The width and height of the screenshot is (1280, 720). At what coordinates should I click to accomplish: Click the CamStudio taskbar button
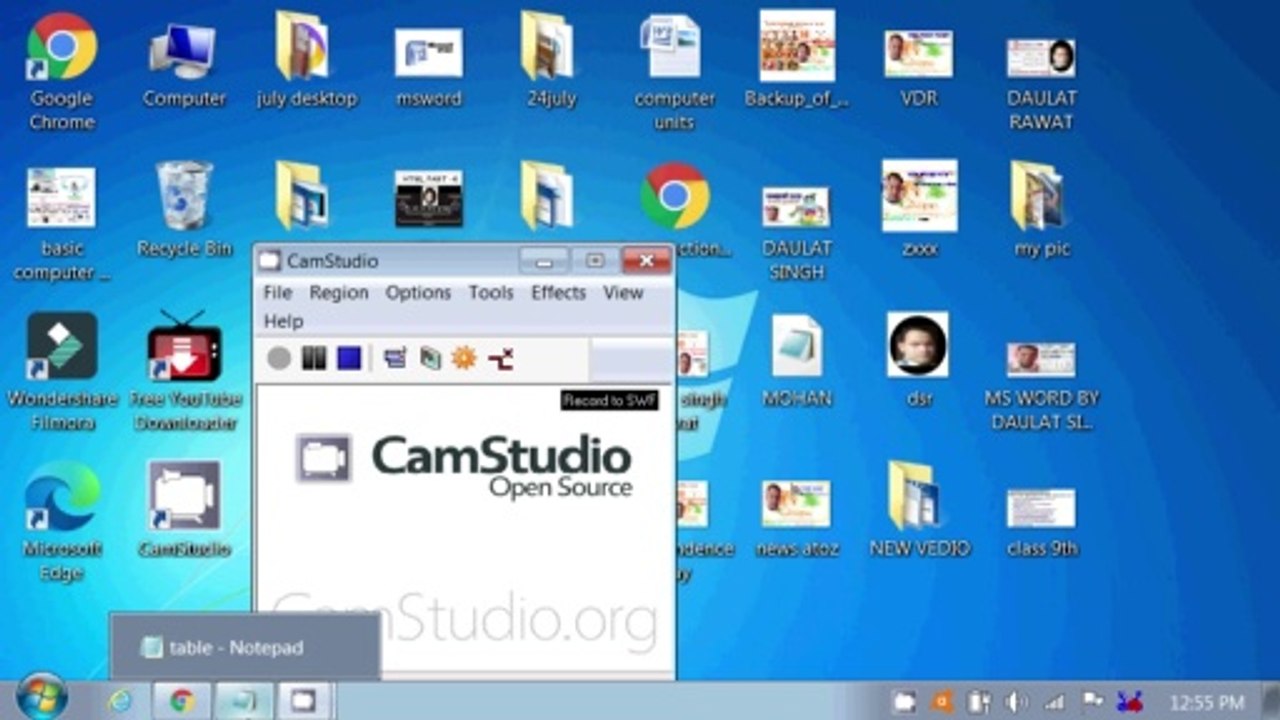point(304,701)
